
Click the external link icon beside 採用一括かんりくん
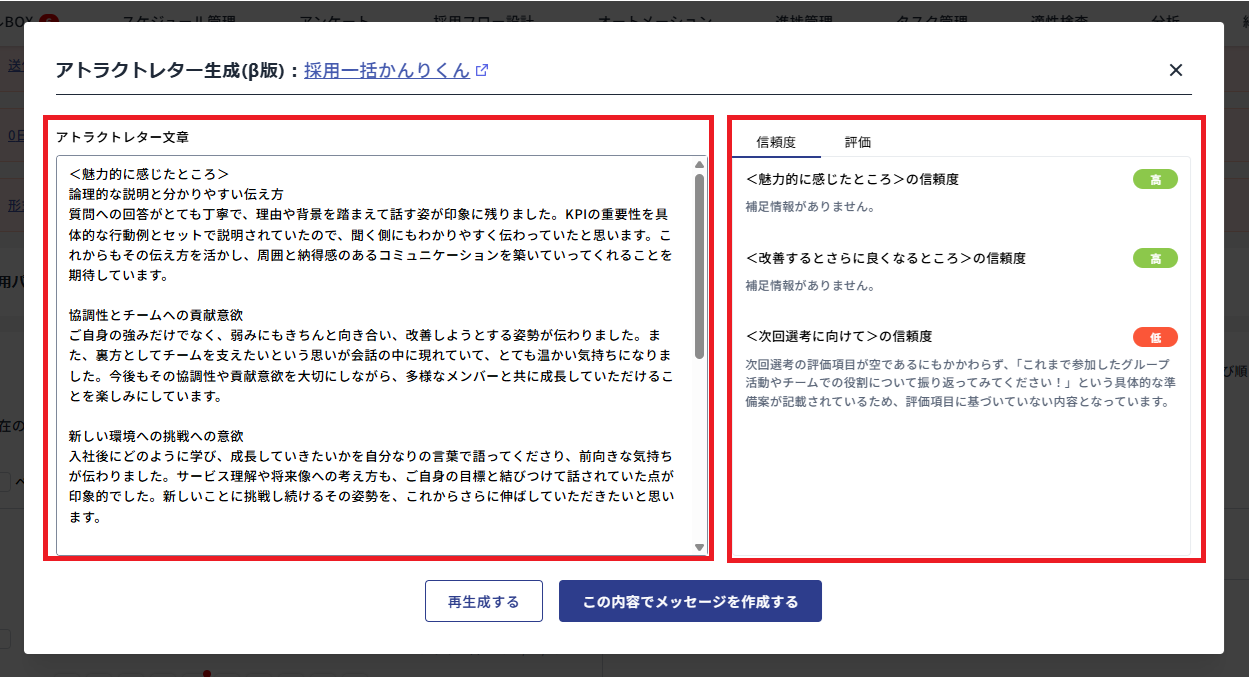pos(481,70)
